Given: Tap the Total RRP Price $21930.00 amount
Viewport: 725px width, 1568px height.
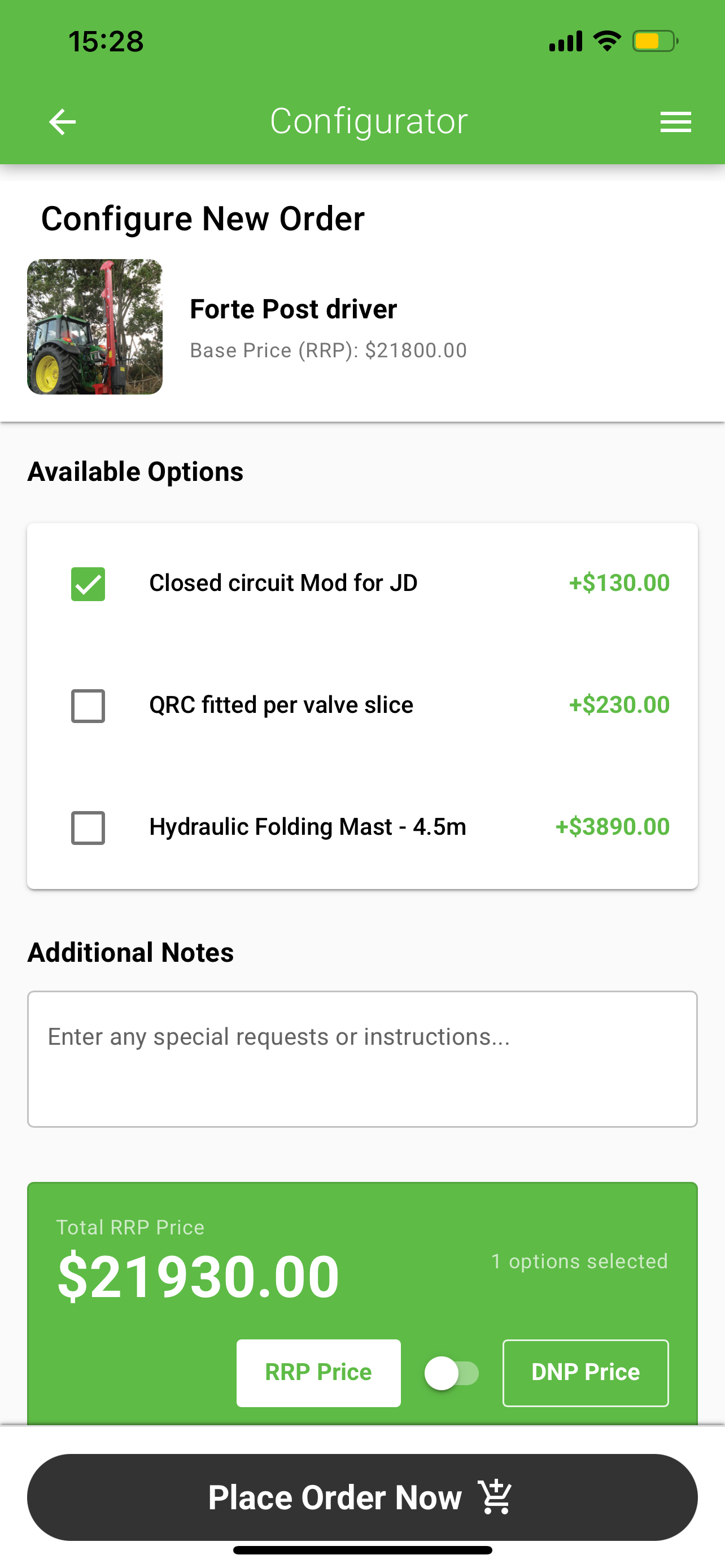Looking at the screenshot, I should (x=198, y=1275).
